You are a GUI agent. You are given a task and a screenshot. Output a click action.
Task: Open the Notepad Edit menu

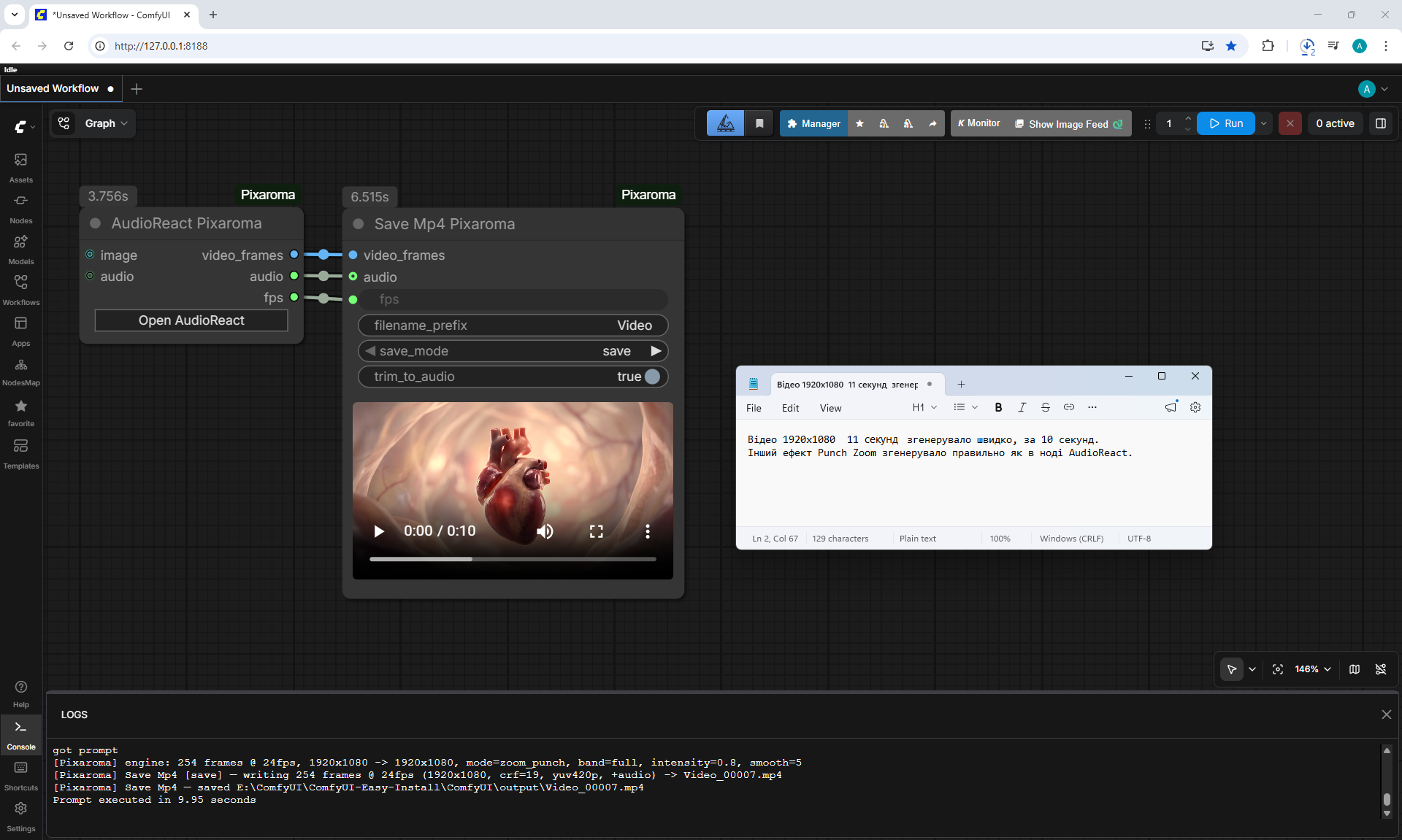point(790,408)
